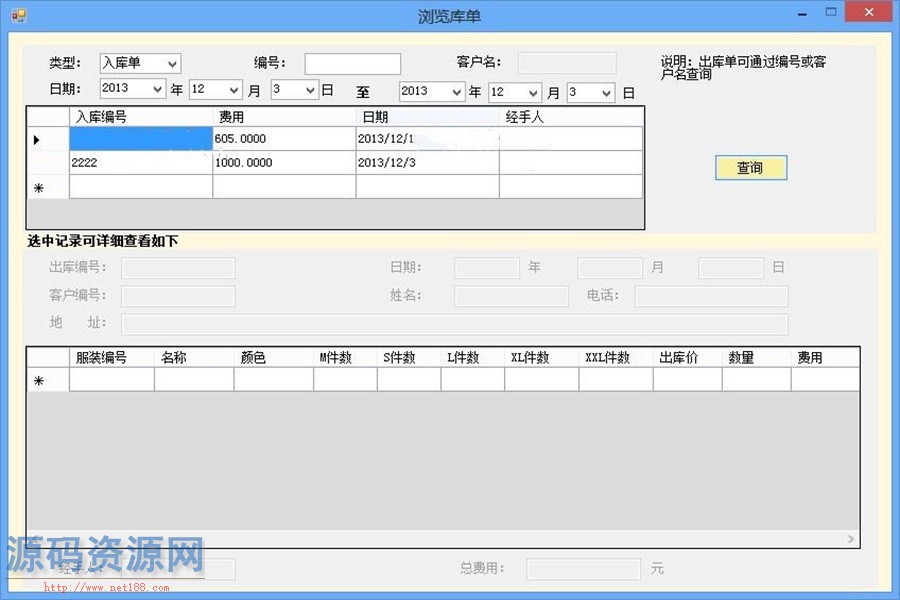Click the 查询 button
Screen dimensions: 900x600
point(751,168)
